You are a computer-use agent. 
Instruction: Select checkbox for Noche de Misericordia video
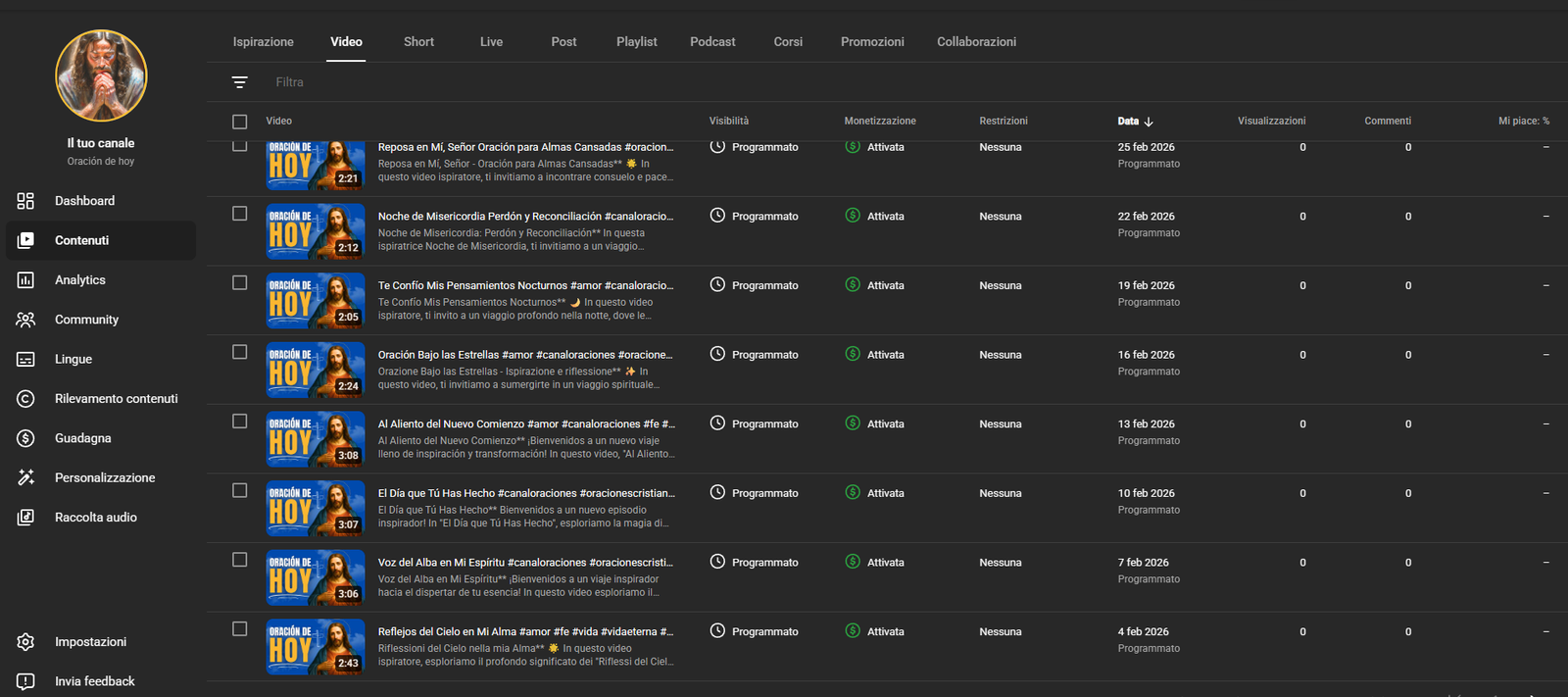[x=239, y=214]
